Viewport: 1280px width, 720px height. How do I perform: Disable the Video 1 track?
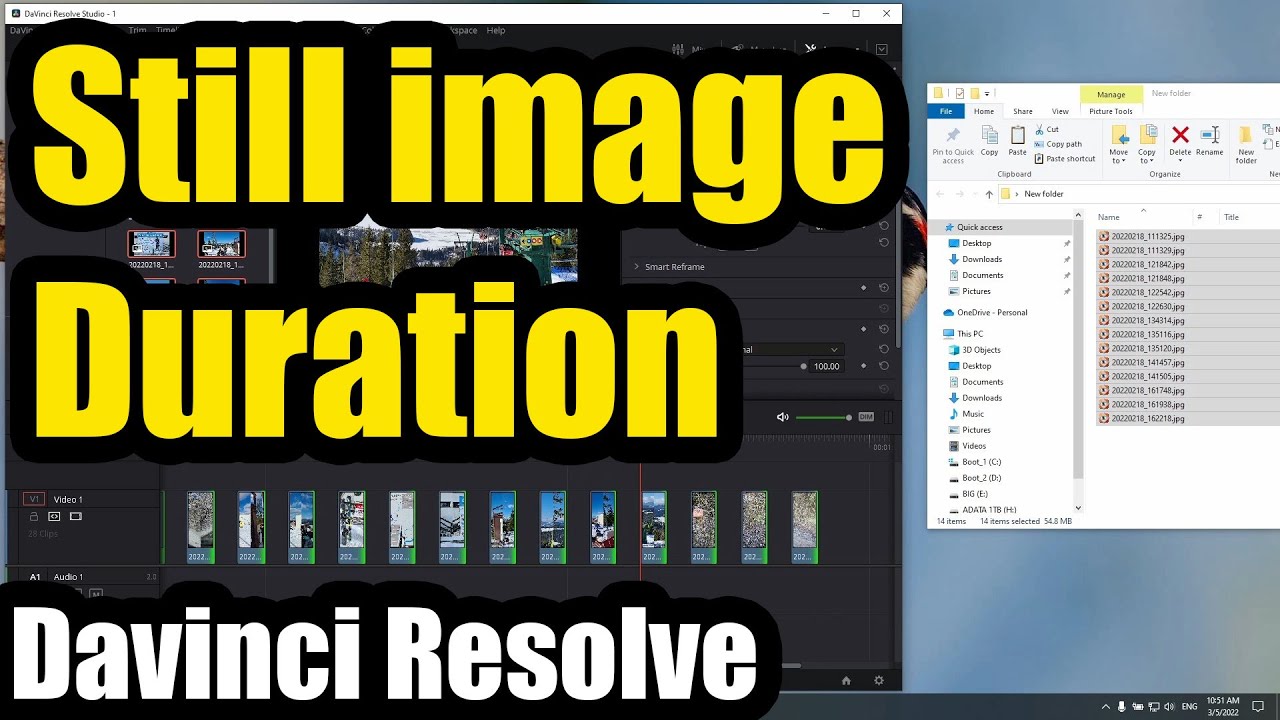tap(75, 517)
